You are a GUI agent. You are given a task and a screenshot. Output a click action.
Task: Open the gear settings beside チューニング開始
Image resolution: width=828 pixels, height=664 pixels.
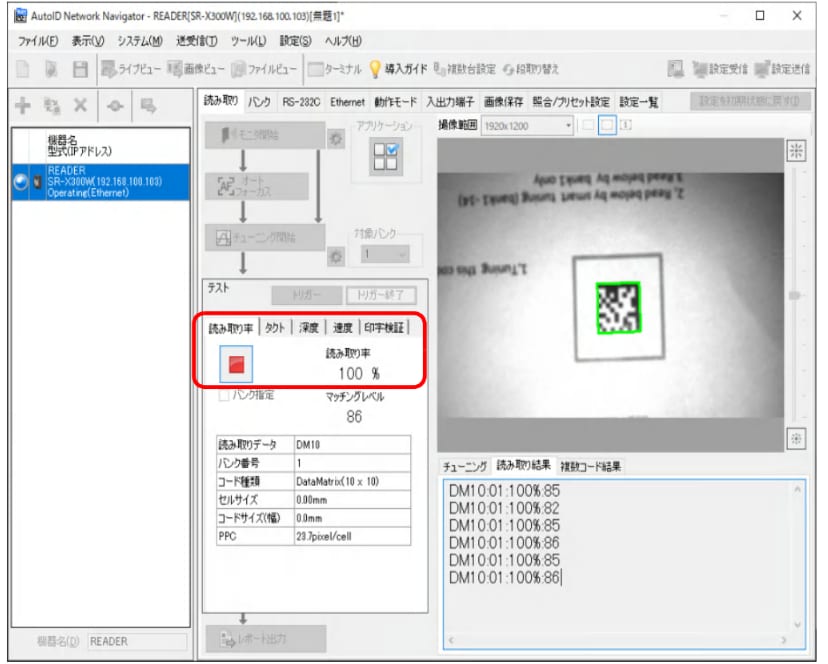coord(336,257)
